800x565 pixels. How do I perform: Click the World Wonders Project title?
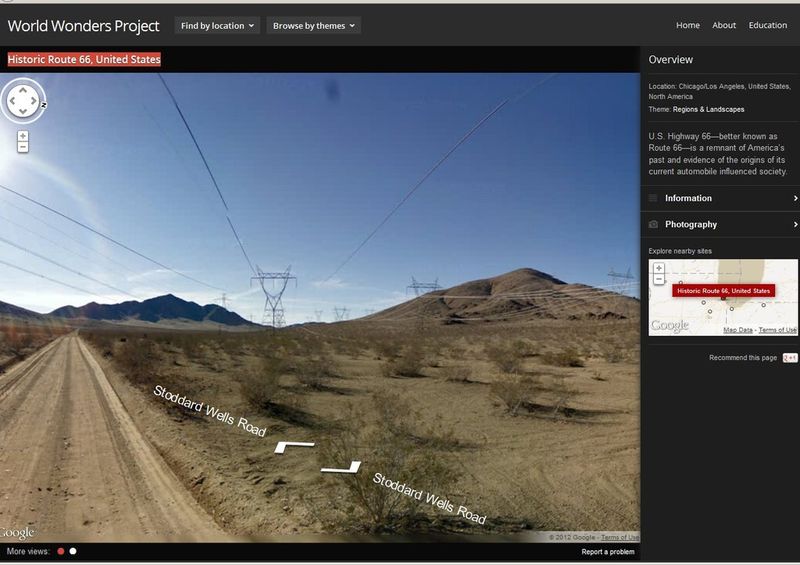(x=84, y=26)
